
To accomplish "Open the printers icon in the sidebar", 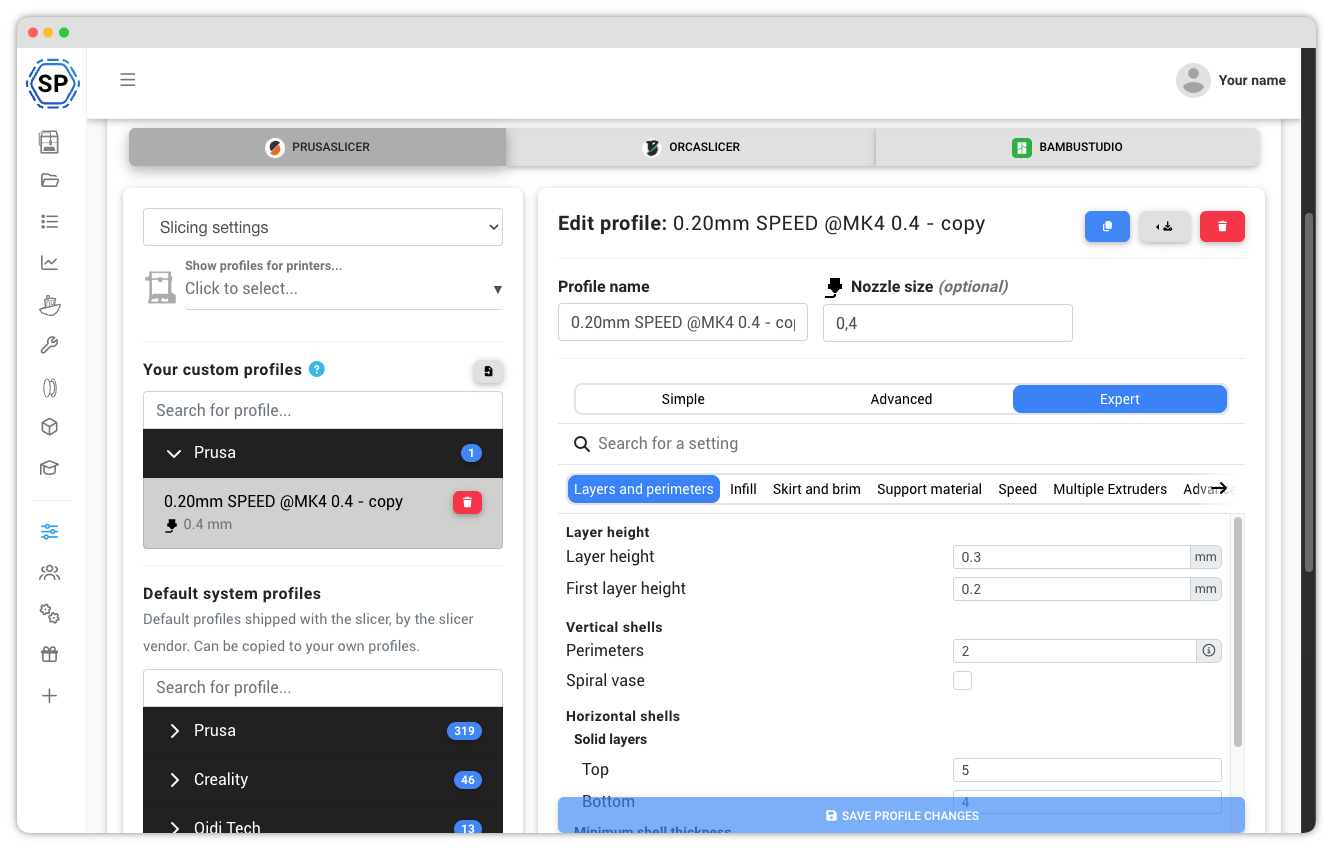I will pos(50,142).
